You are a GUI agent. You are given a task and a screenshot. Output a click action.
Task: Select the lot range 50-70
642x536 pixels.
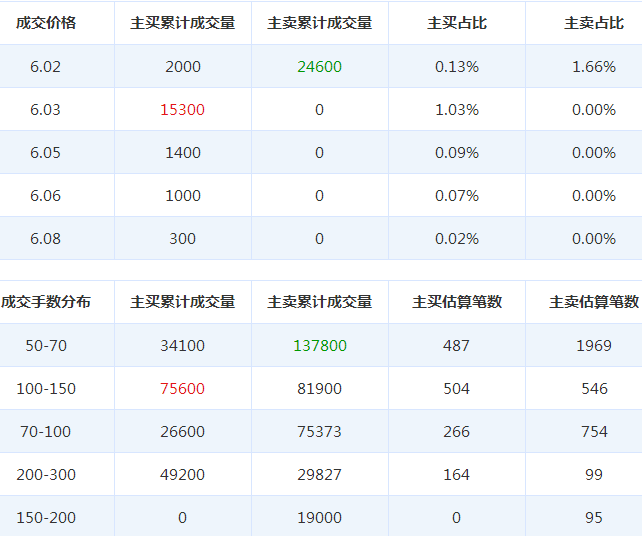click(x=46, y=346)
